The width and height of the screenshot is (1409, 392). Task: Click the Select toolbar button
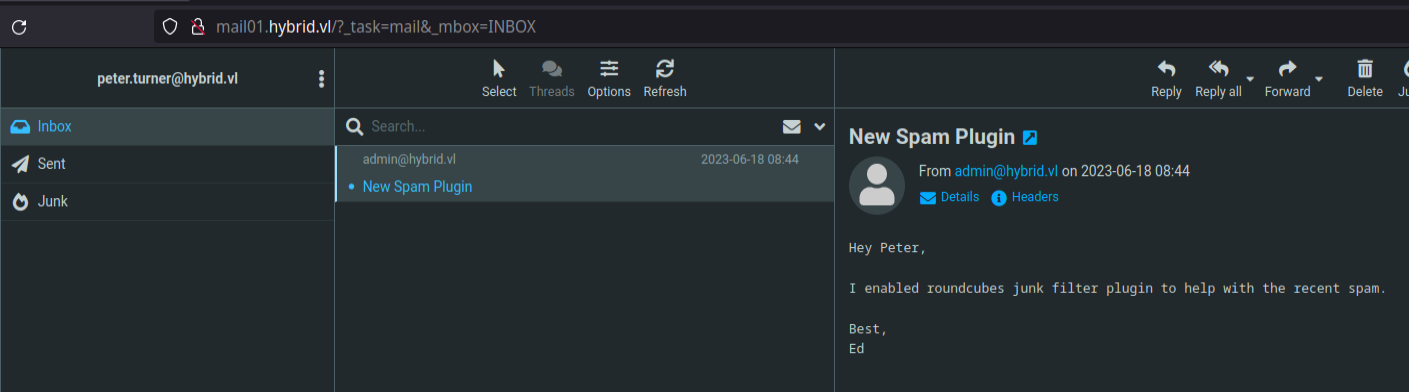[499, 79]
